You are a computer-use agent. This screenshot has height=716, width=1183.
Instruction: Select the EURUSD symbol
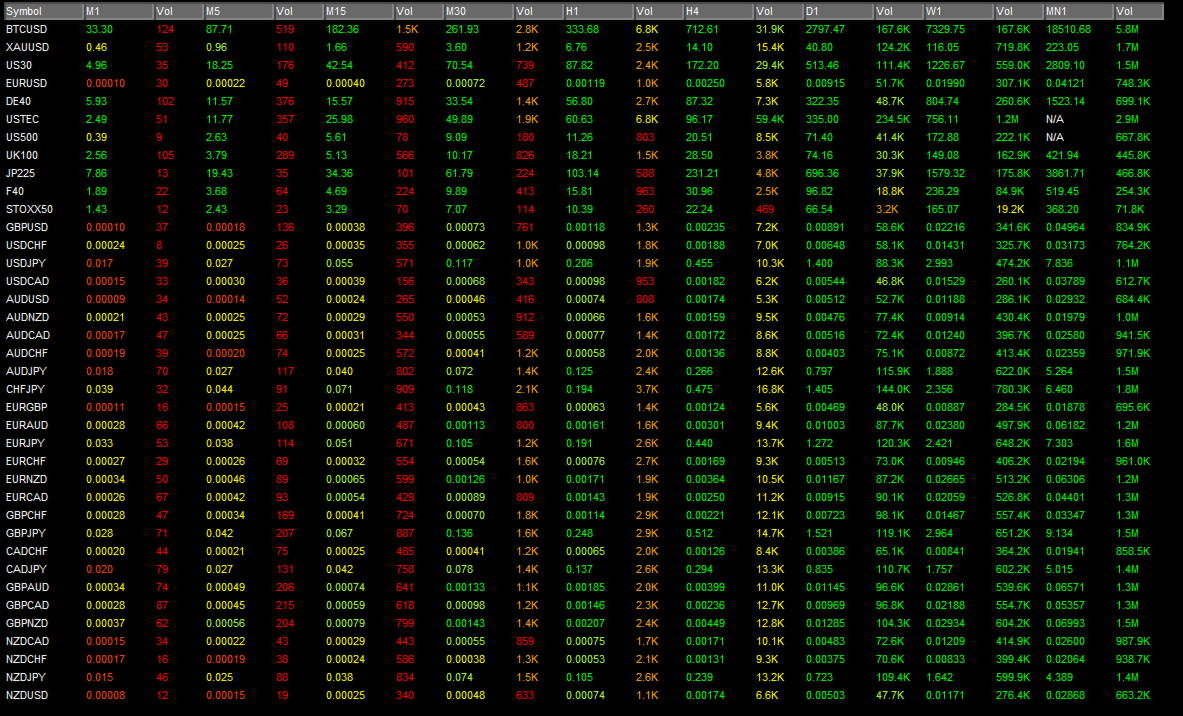pos(26,84)
